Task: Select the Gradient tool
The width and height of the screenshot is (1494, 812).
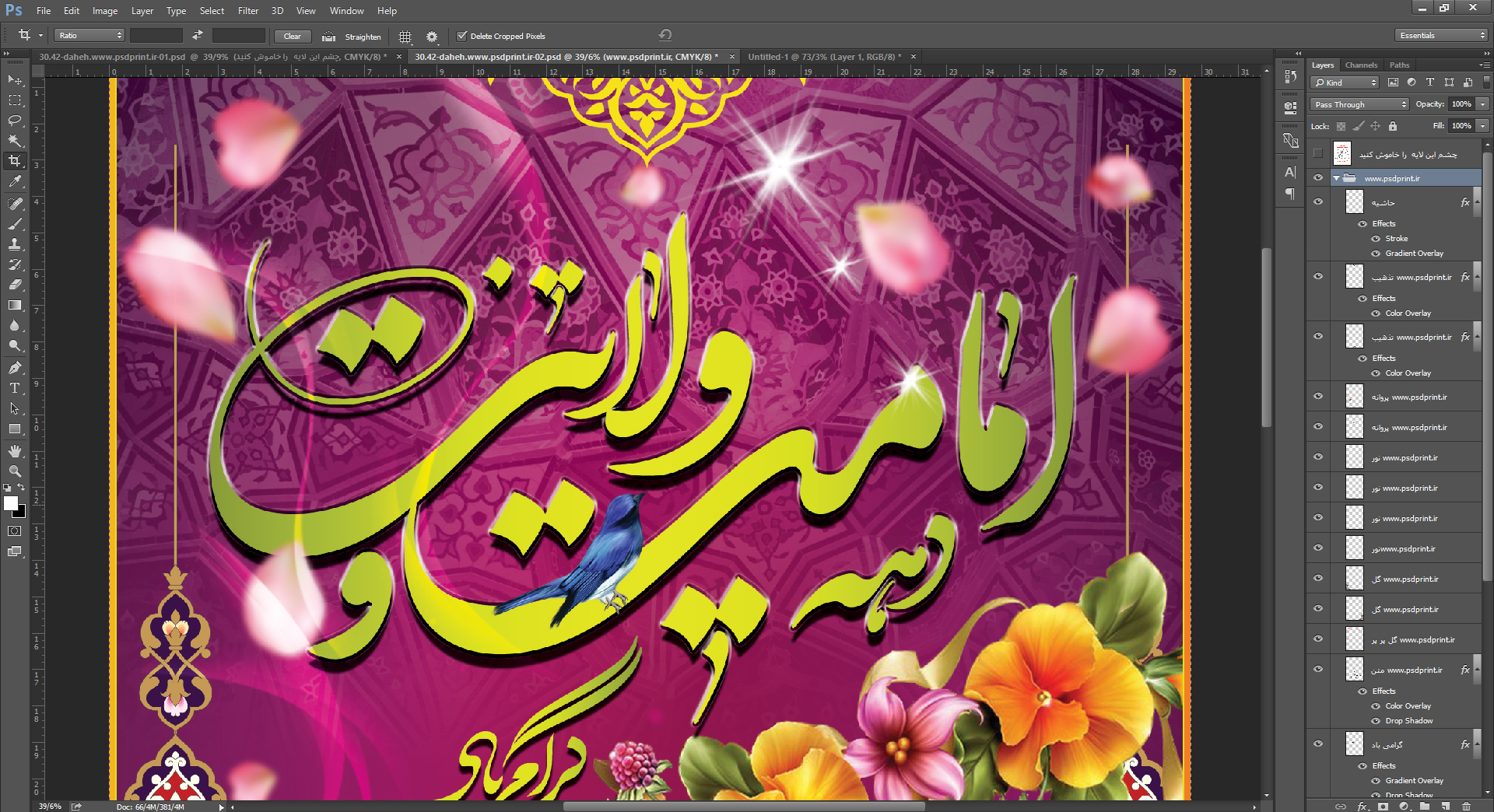Action: pyautogui.click(x=15, y=305)
